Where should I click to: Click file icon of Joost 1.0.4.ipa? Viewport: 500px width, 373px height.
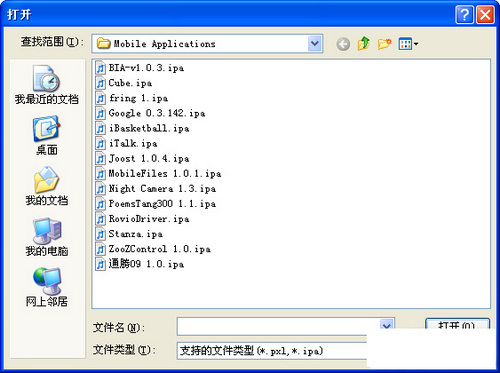(100, 158)
